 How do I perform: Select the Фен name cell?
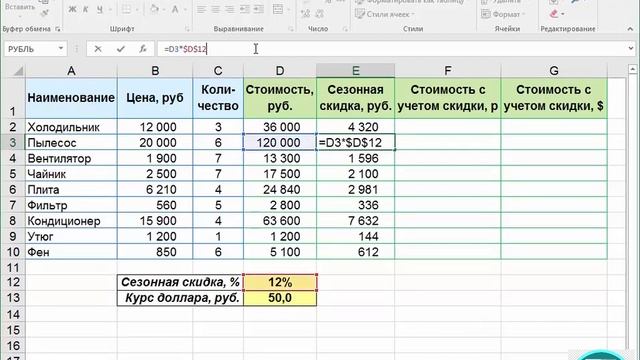pos(71,252)
